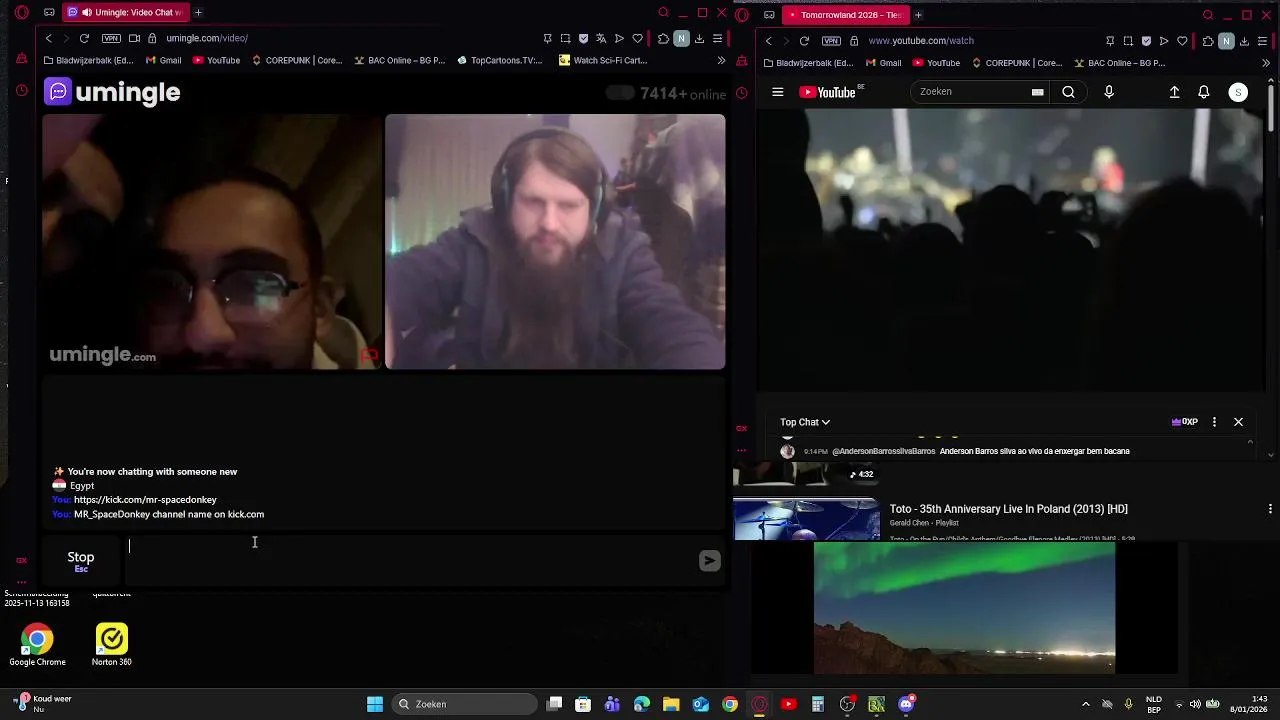Open TopCartoons.TV bookmark

(x=499, y=60)
